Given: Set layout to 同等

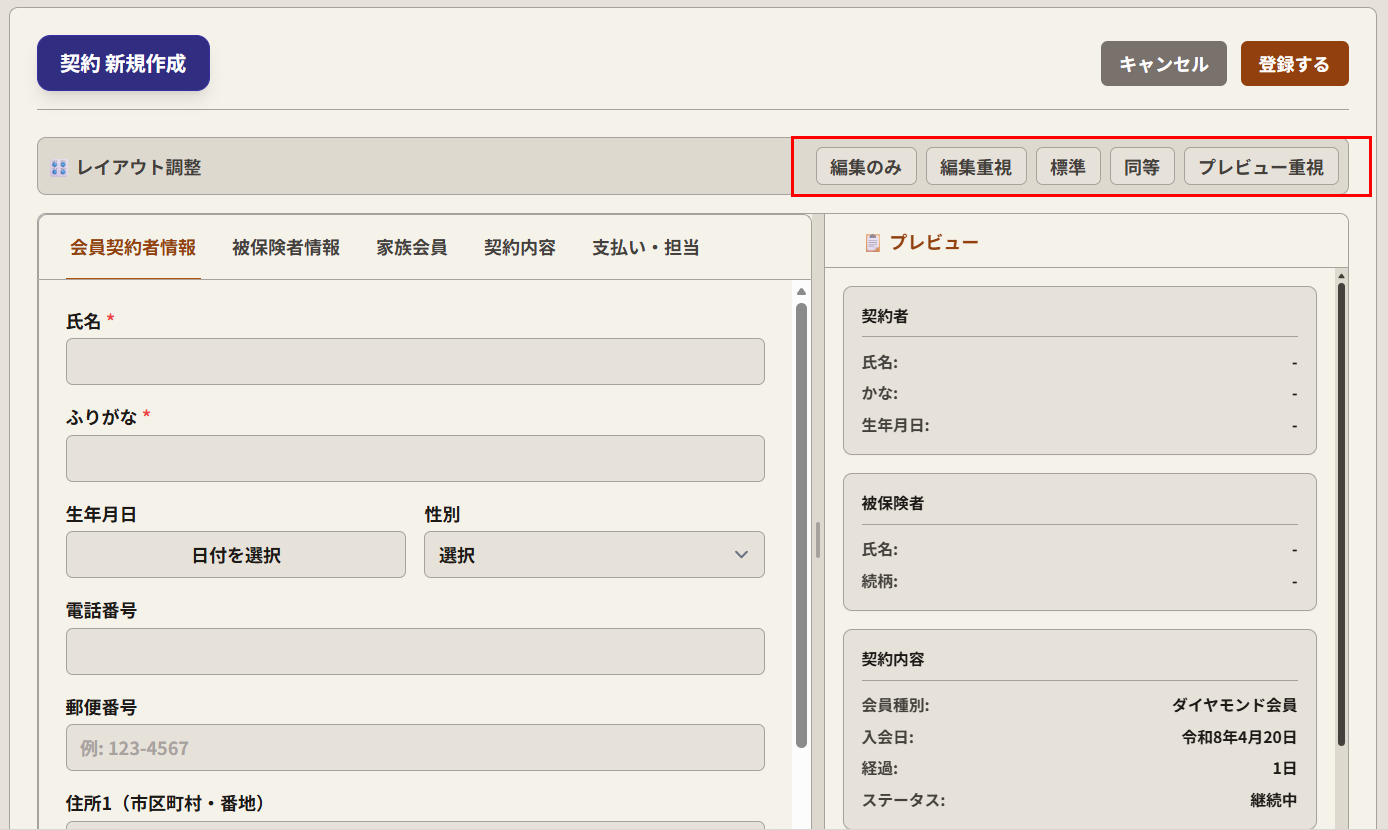Looking at the screenshot, I should pos(1141,167).
